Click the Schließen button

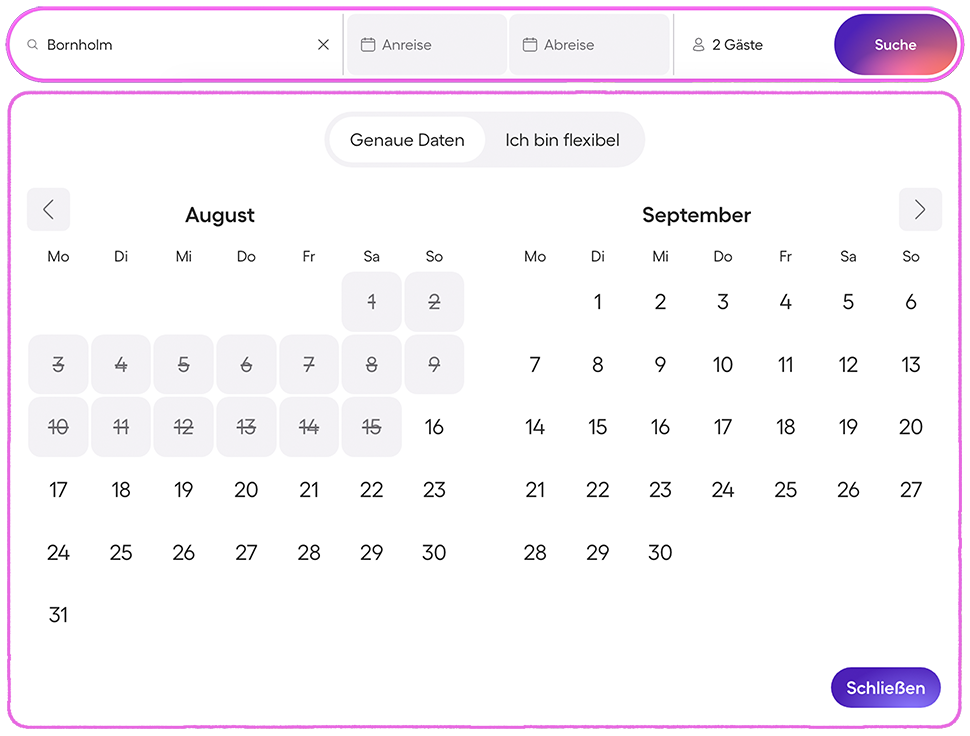(x=885, y=688)
